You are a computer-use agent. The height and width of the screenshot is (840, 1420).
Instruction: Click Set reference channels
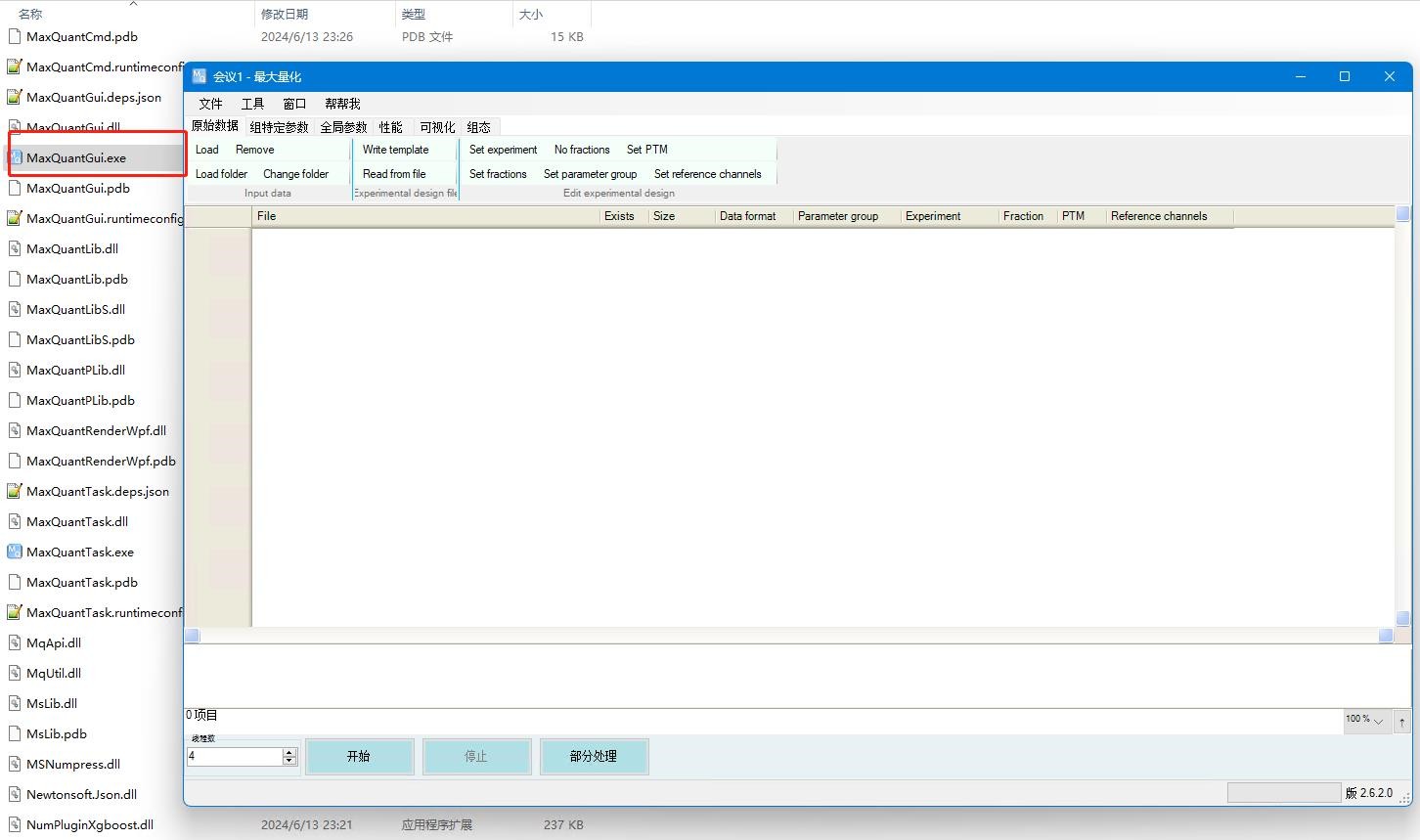[x=707, y=174]
